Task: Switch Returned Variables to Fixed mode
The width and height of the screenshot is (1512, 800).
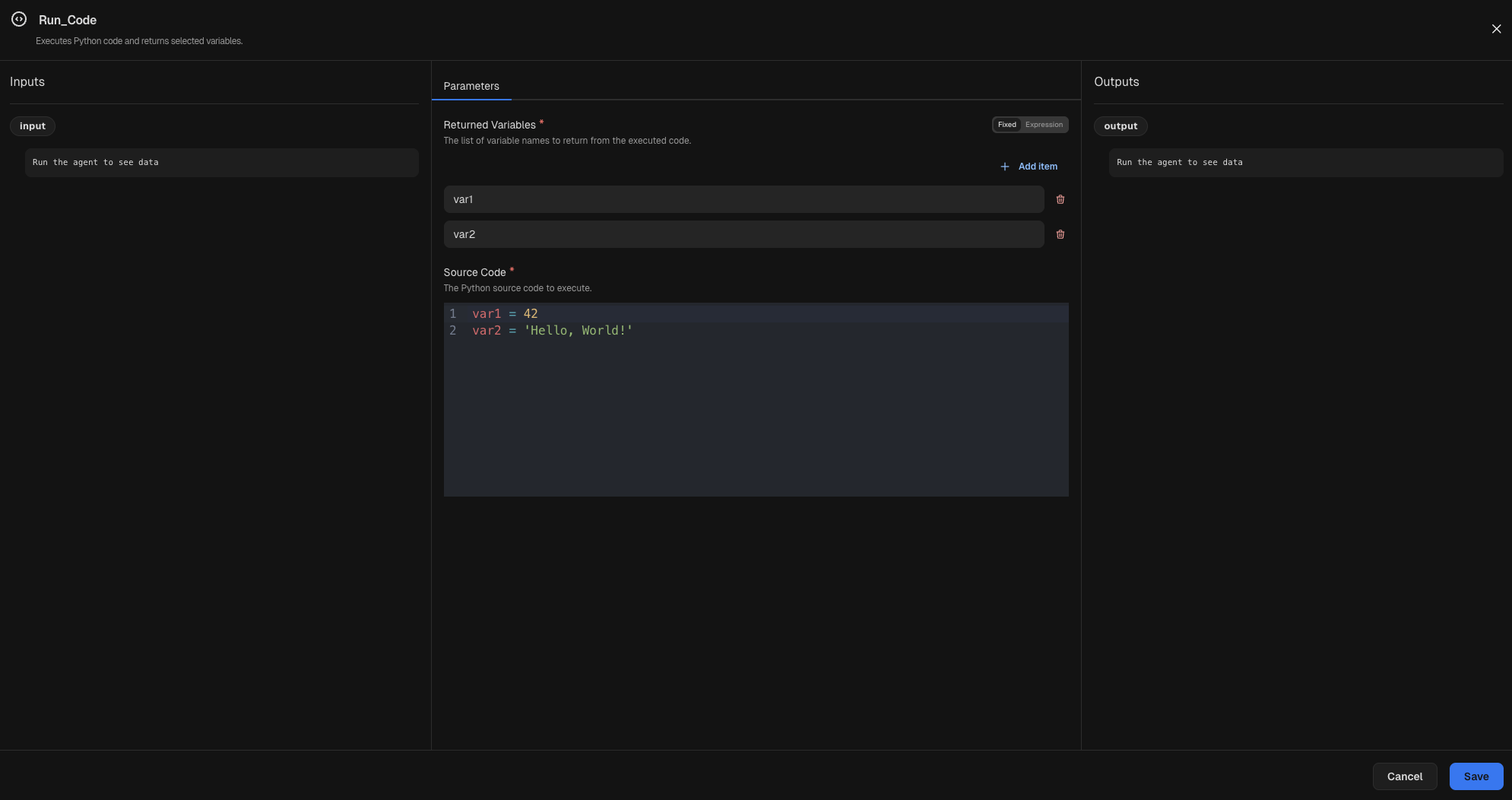Action: [1006, 124]
